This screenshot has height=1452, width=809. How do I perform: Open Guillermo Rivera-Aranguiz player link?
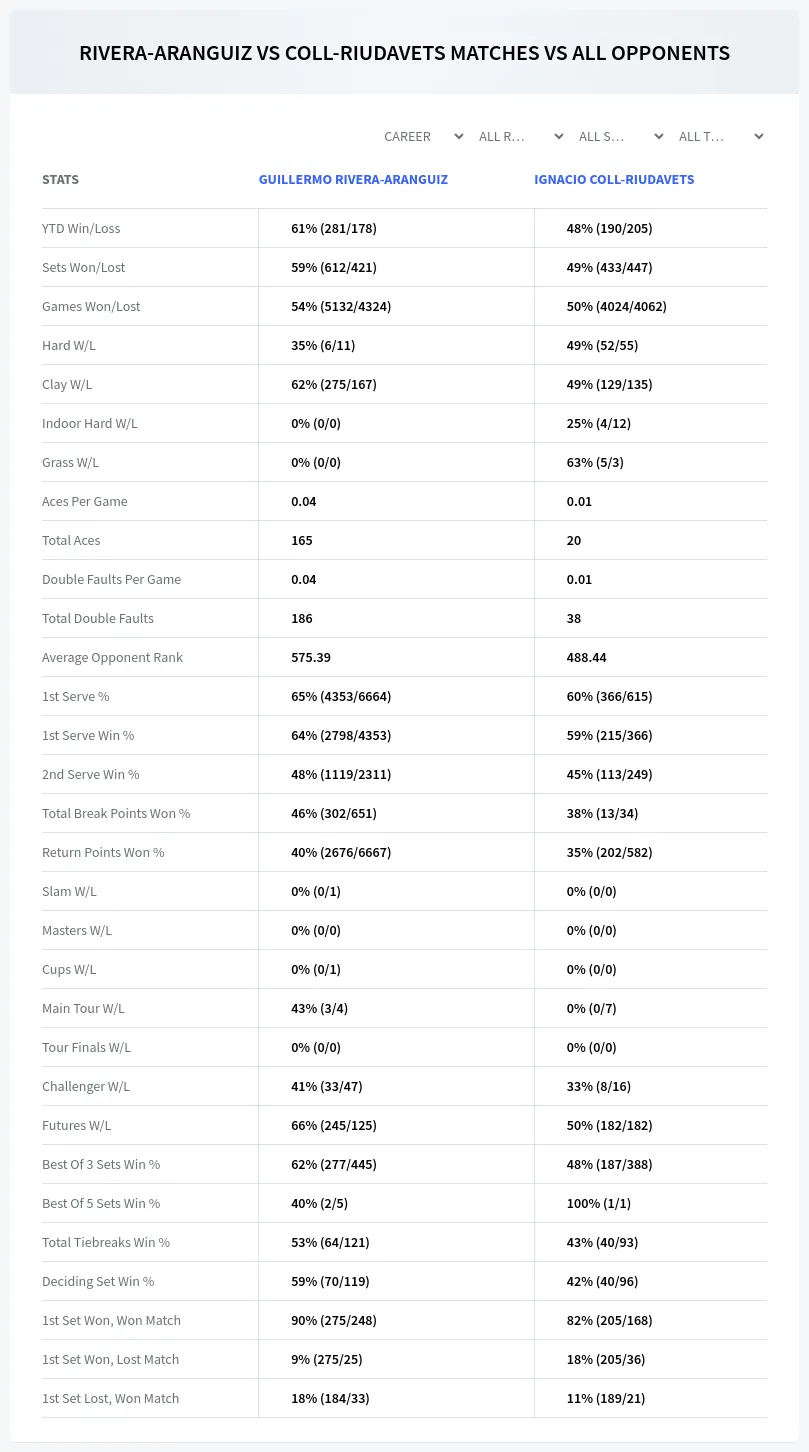pyautogui.click(x=353, y=180)
